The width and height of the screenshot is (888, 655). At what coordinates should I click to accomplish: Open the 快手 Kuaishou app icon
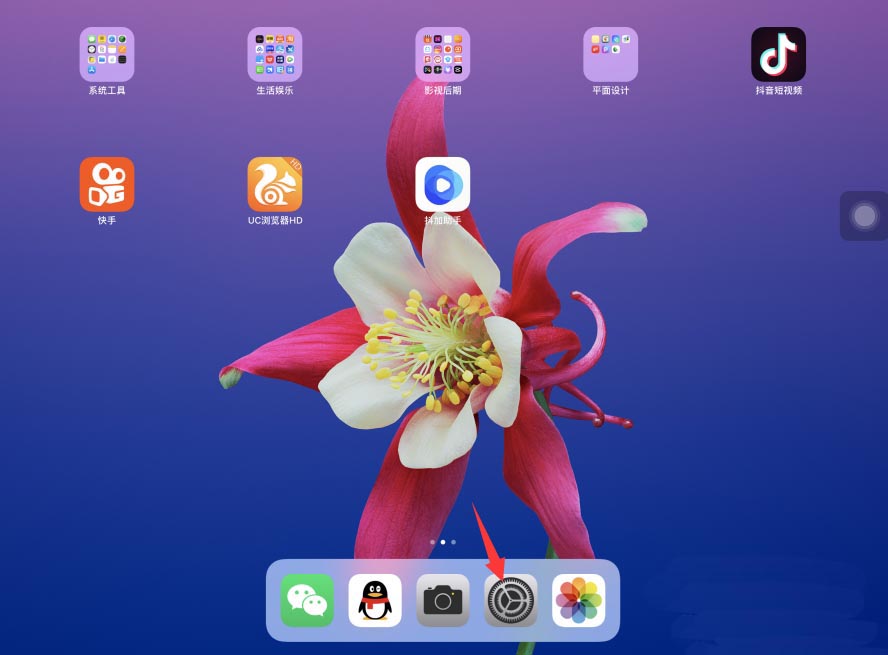107,184
